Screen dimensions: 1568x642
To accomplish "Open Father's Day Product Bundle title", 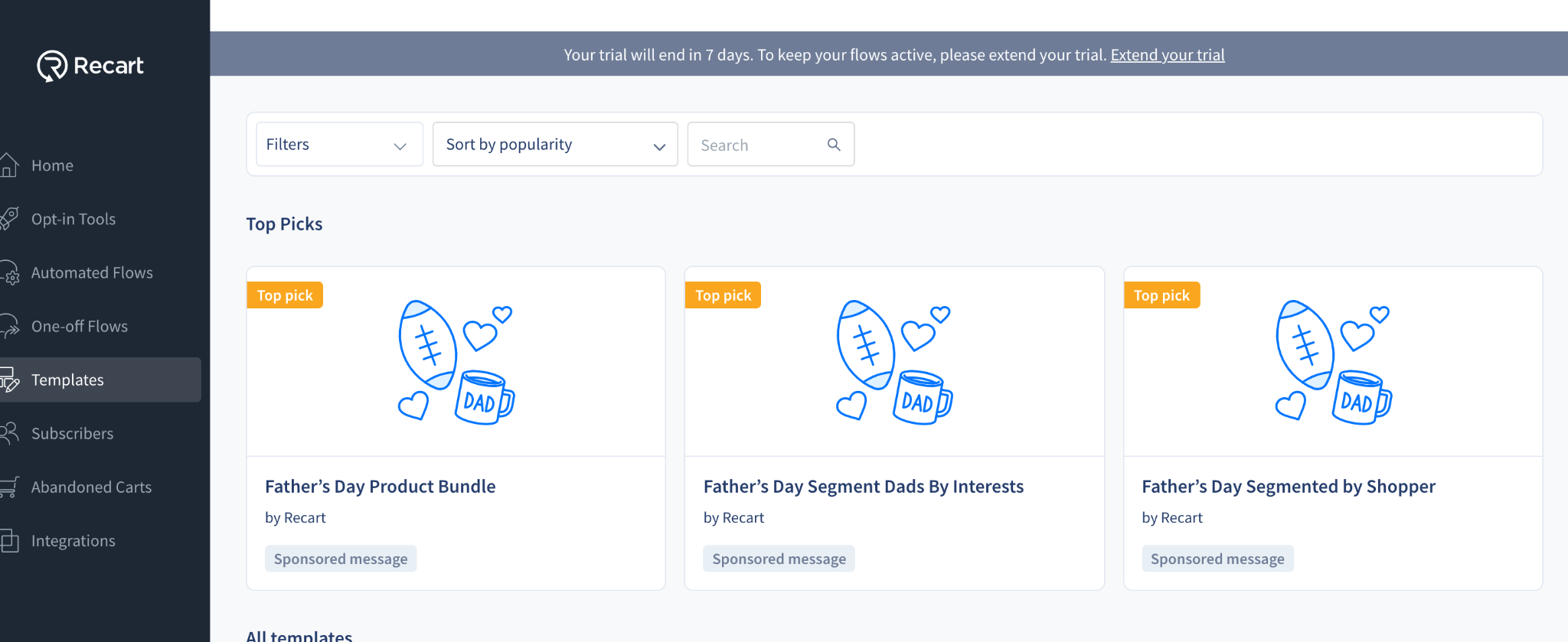I will 381,487.
